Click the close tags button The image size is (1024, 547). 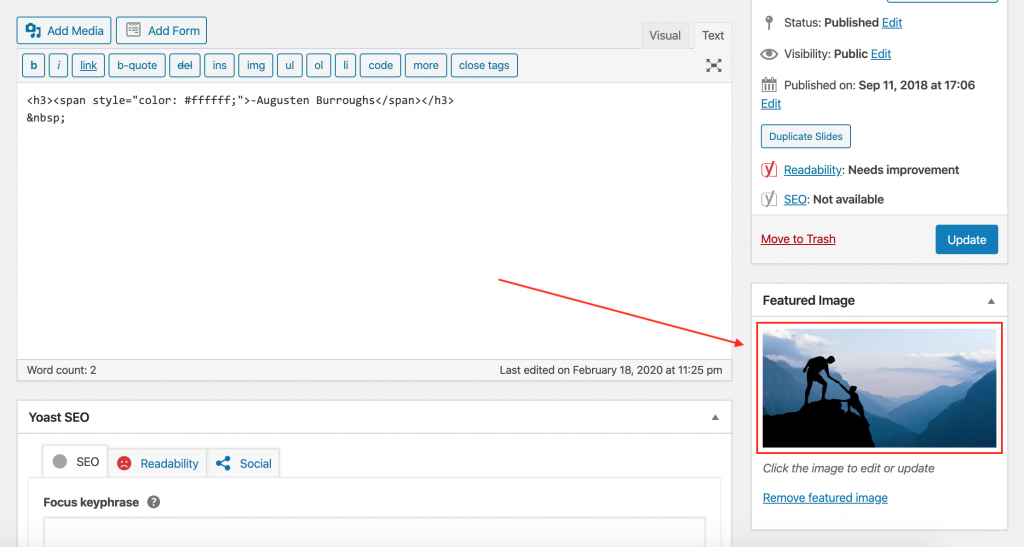pos(484,65)
